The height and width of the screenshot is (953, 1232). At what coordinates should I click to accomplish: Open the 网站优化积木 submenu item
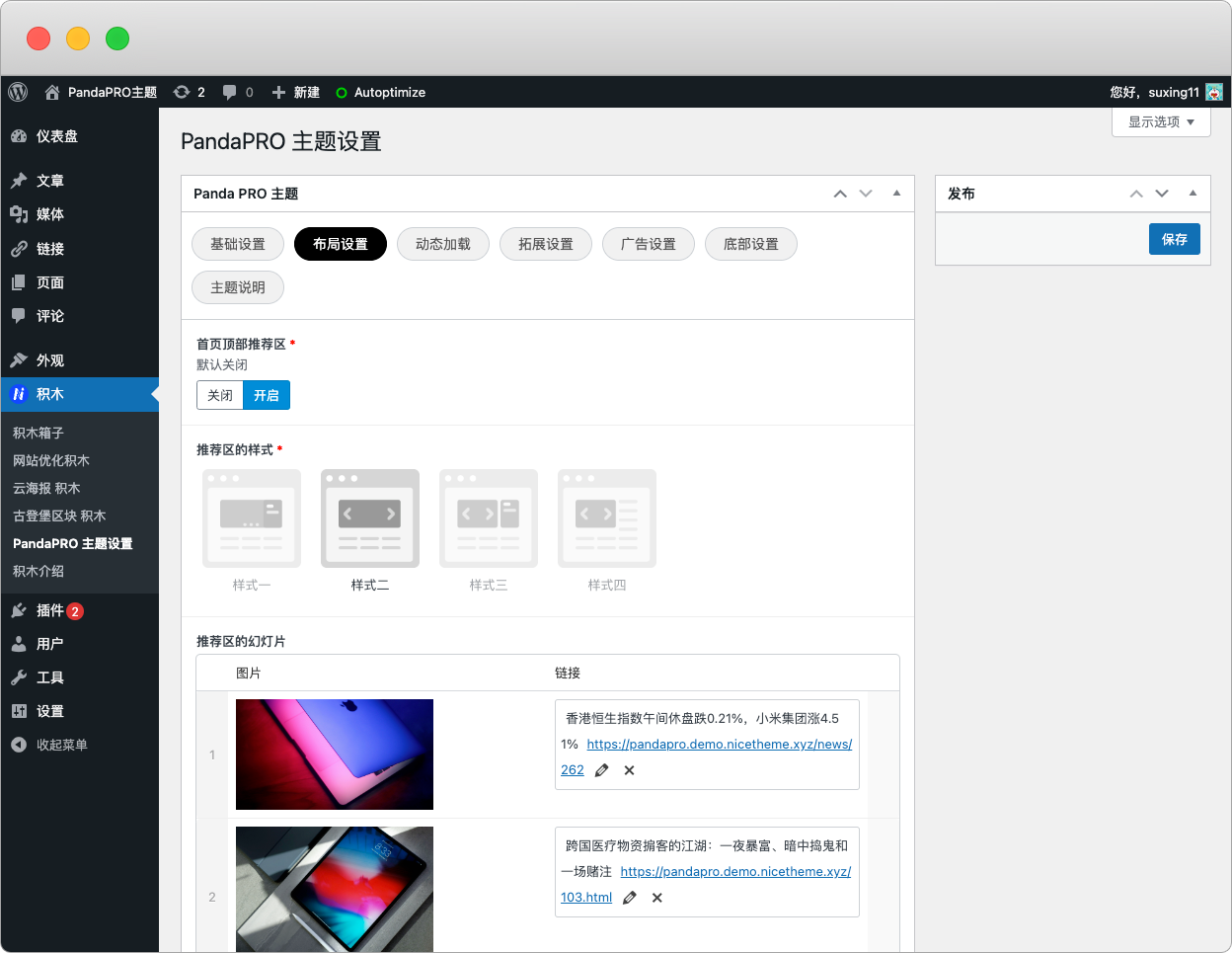[51, 460]
